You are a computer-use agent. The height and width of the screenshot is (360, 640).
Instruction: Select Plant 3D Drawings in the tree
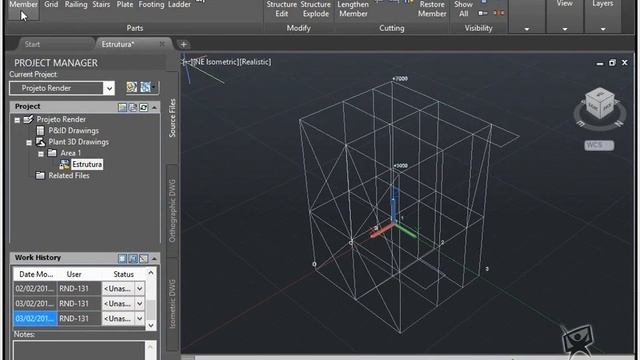(x=78, y=142)
